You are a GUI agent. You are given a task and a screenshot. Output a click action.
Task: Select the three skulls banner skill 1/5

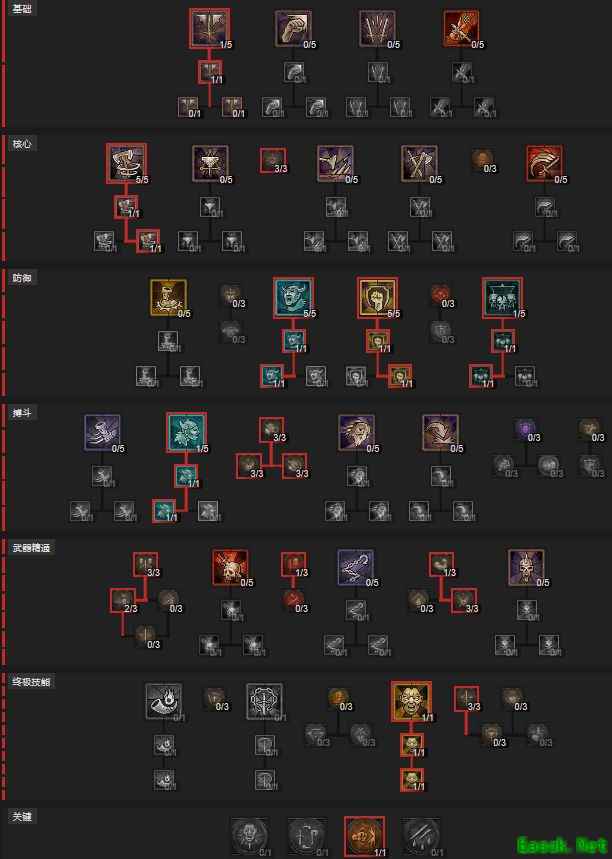(x=502, y=297)
